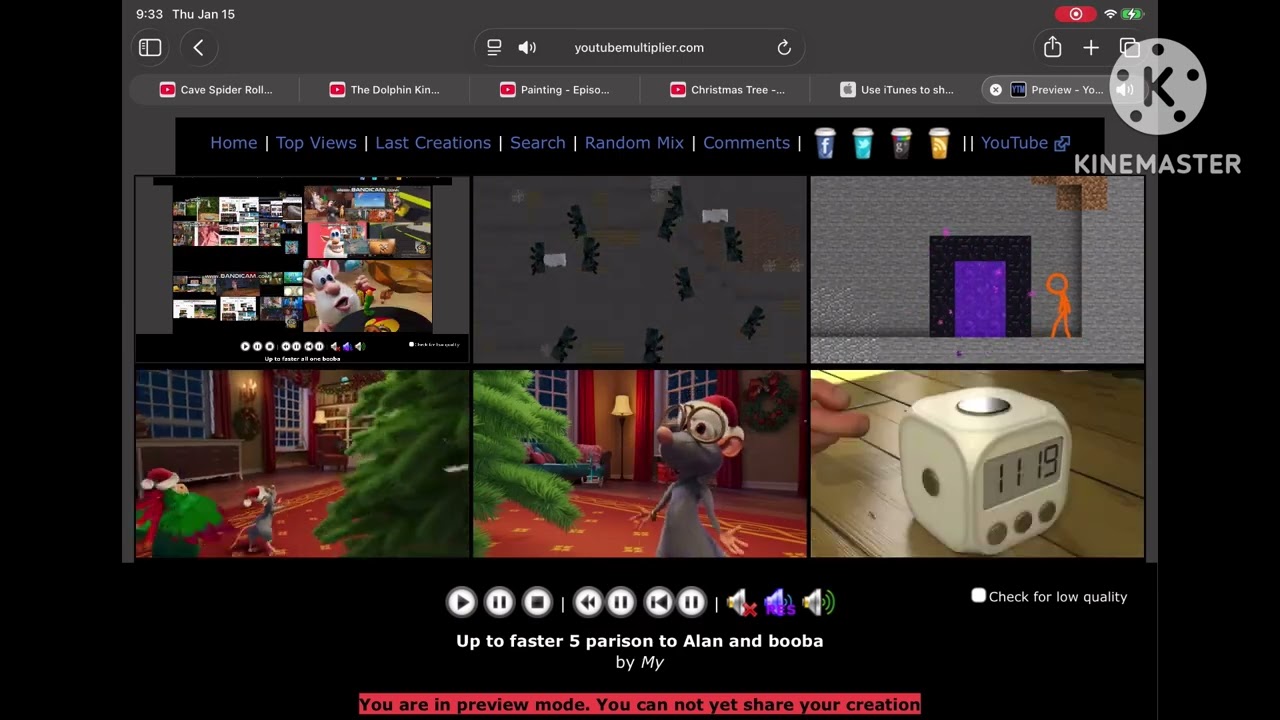This screenshot has height=720, width=1280.
Task: Click the pause button right of rewind
Action: tap(620, 602)
